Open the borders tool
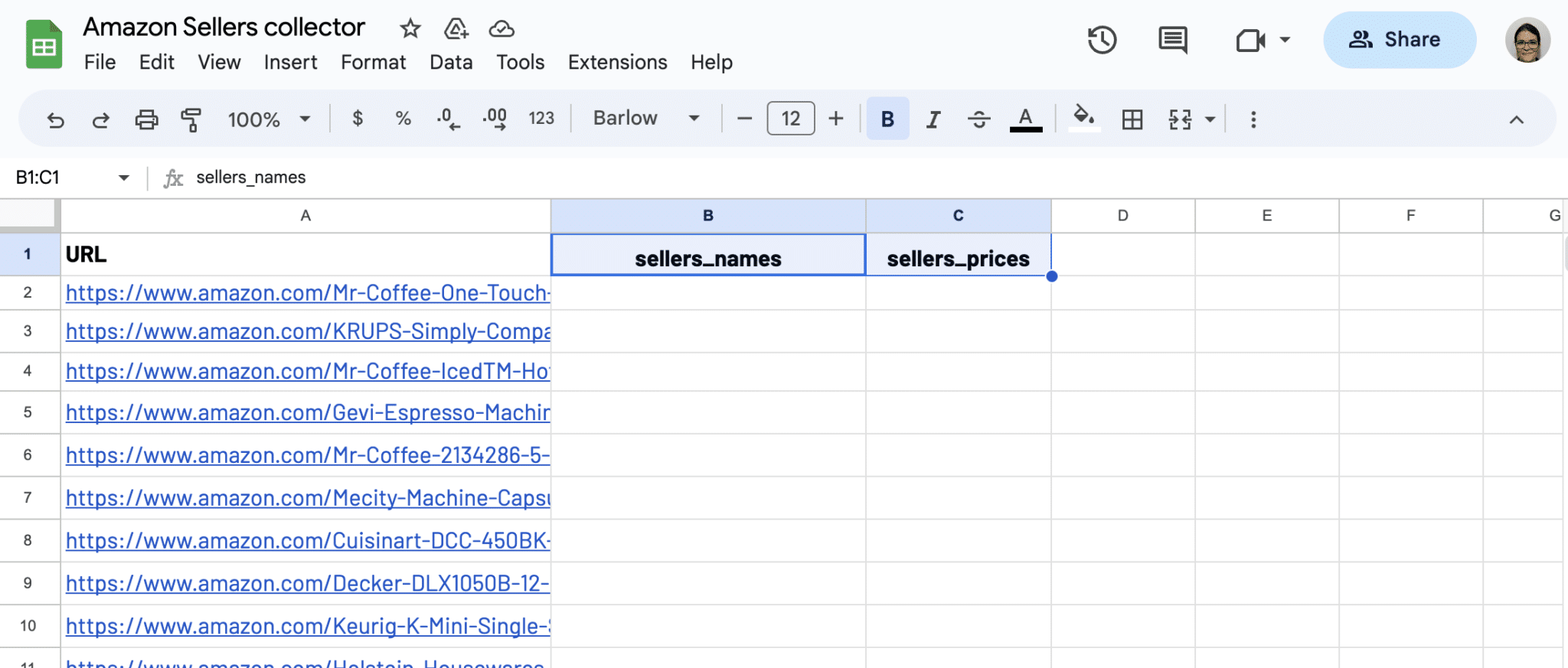 click(1132, 119)
